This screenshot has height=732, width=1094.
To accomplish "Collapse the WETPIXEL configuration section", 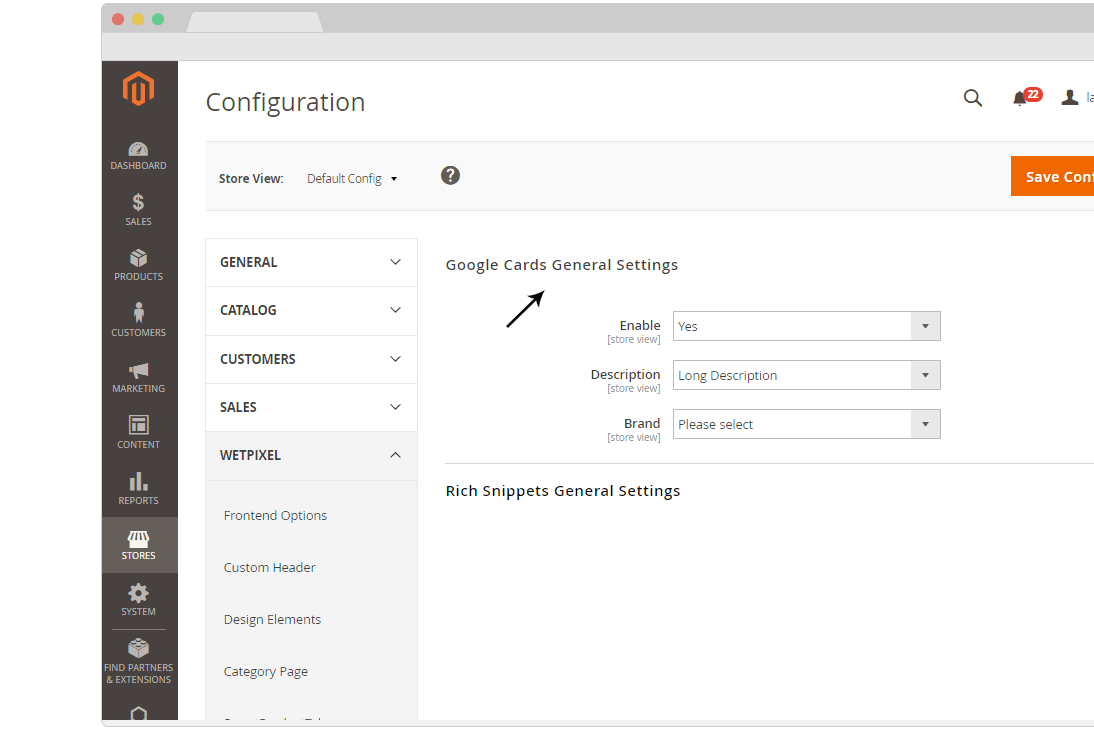I will coord(311,456).
